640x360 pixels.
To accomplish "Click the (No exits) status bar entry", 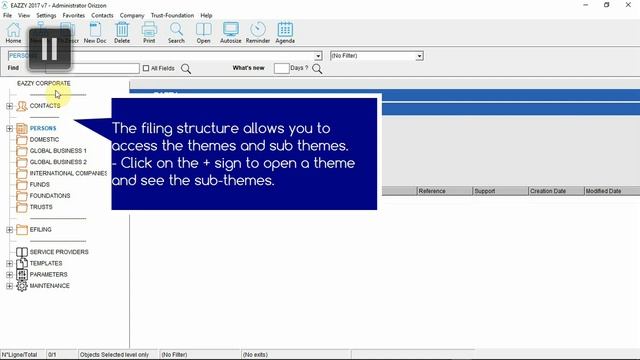I will pos(255,355).
